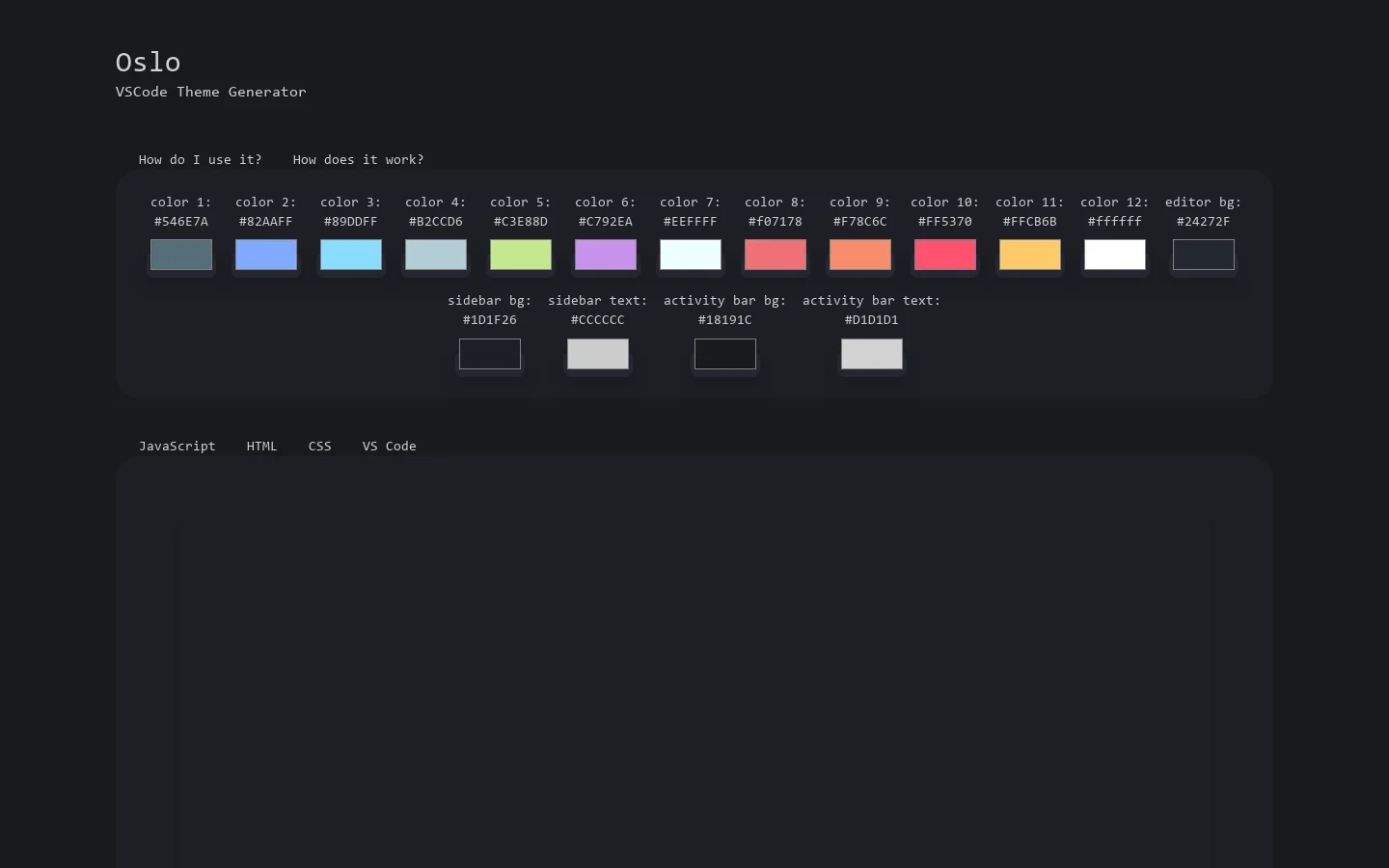Open the color 11 yellow swatch
1389x868 pixels.
pos(1030,255)
